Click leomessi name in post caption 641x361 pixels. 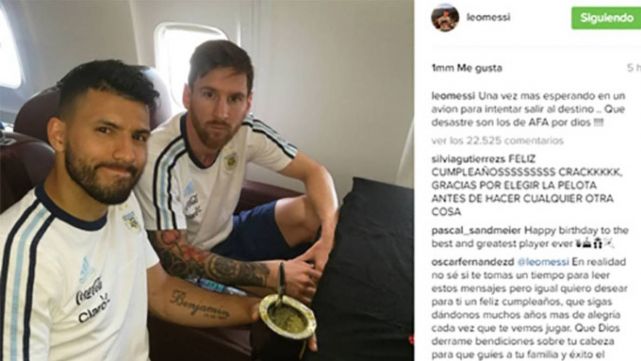[x=453, y=96]
